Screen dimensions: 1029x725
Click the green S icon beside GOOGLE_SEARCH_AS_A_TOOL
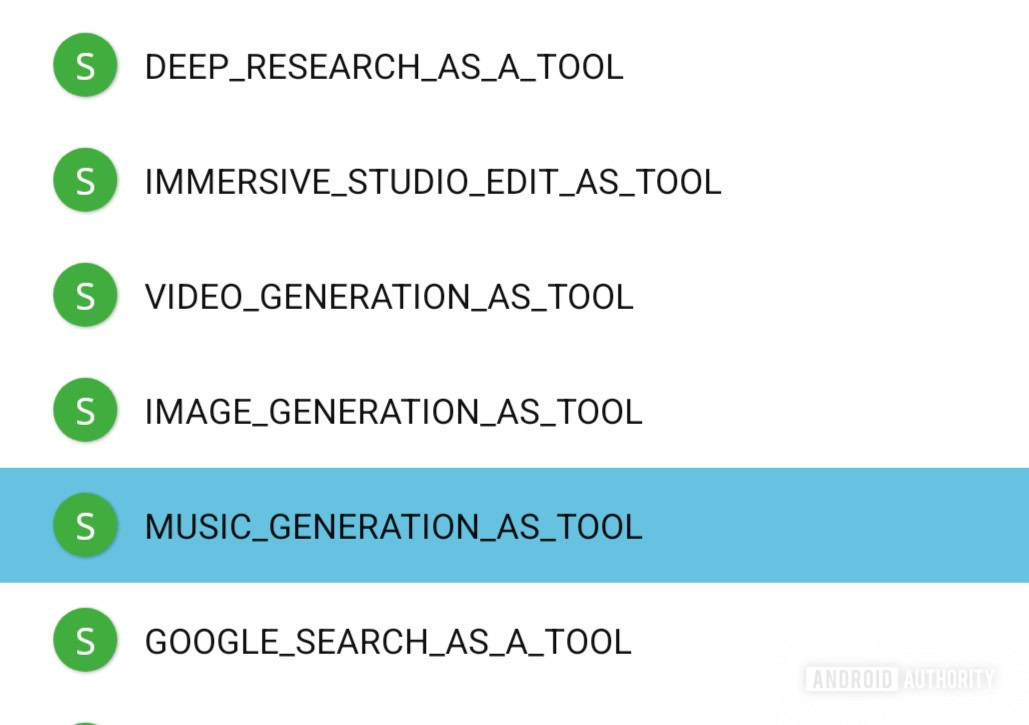point(85,641)
